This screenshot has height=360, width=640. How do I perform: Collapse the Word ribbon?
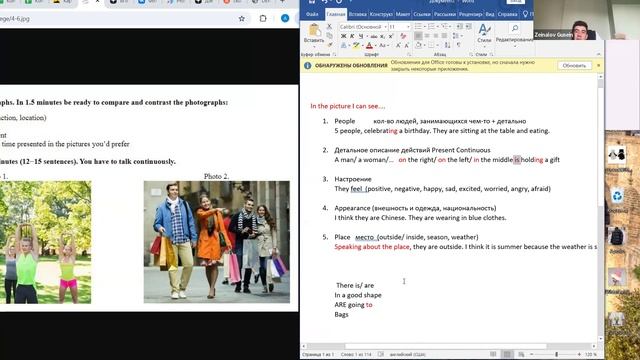tap(598, 54)
